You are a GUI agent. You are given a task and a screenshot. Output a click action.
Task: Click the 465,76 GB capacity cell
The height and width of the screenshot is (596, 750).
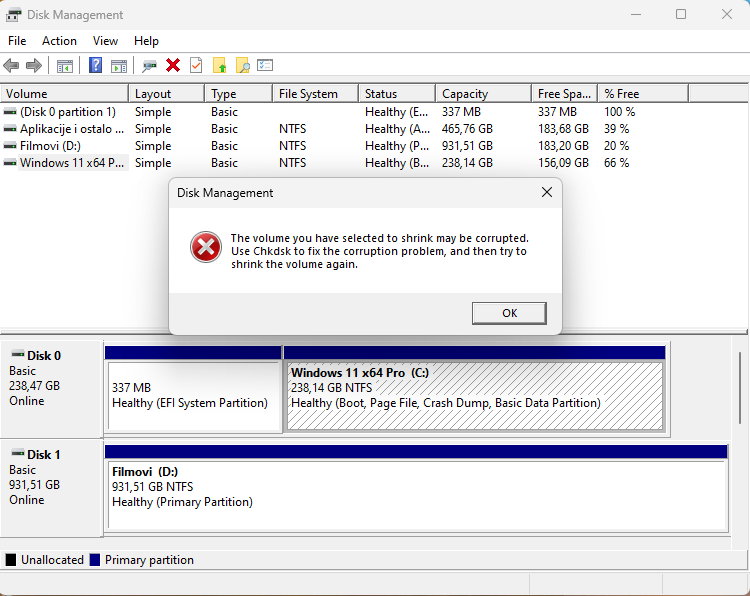point(467,129)
